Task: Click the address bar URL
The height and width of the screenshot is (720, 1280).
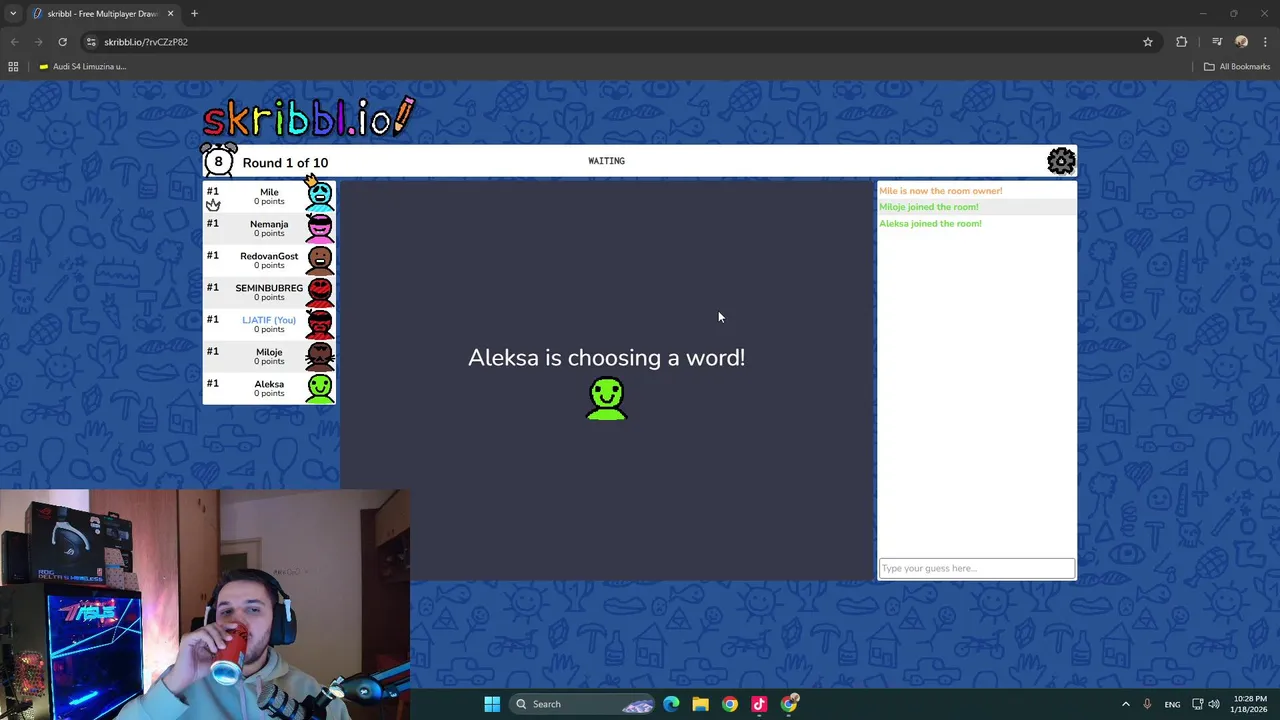Action: click(146, 42)
